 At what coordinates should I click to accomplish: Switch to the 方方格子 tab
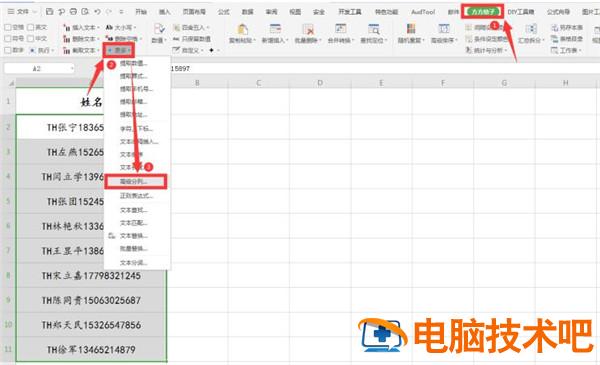pyautogui.click(x=483, y=12)
